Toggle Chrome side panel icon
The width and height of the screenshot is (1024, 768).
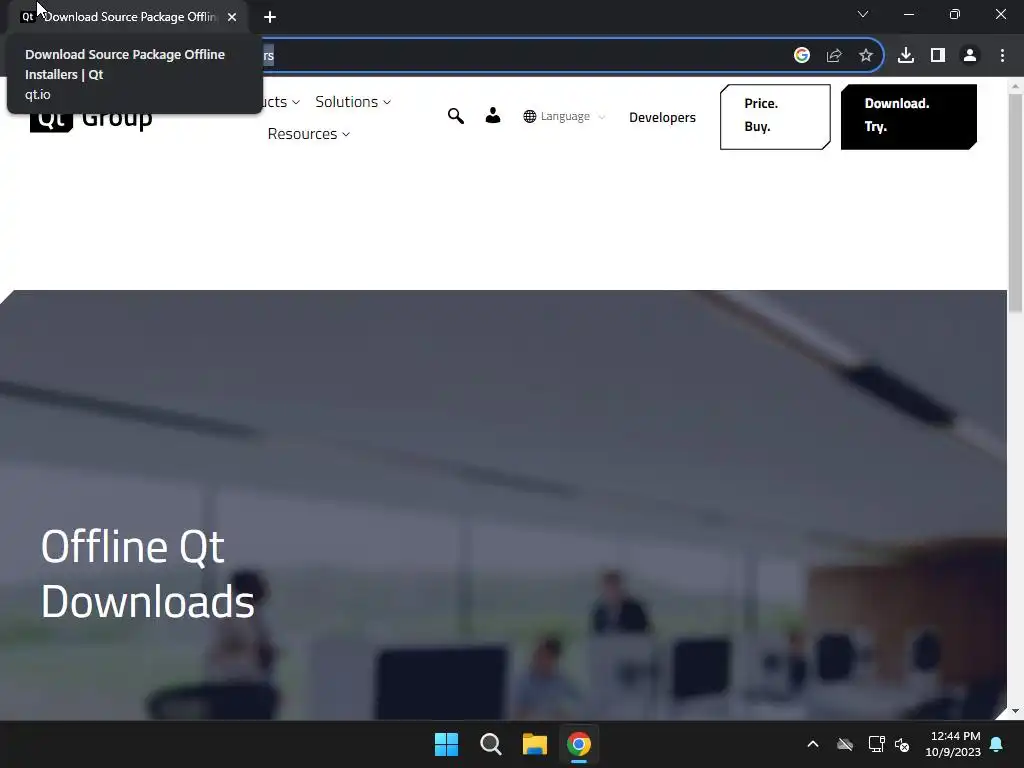click(x=938, y=56)
